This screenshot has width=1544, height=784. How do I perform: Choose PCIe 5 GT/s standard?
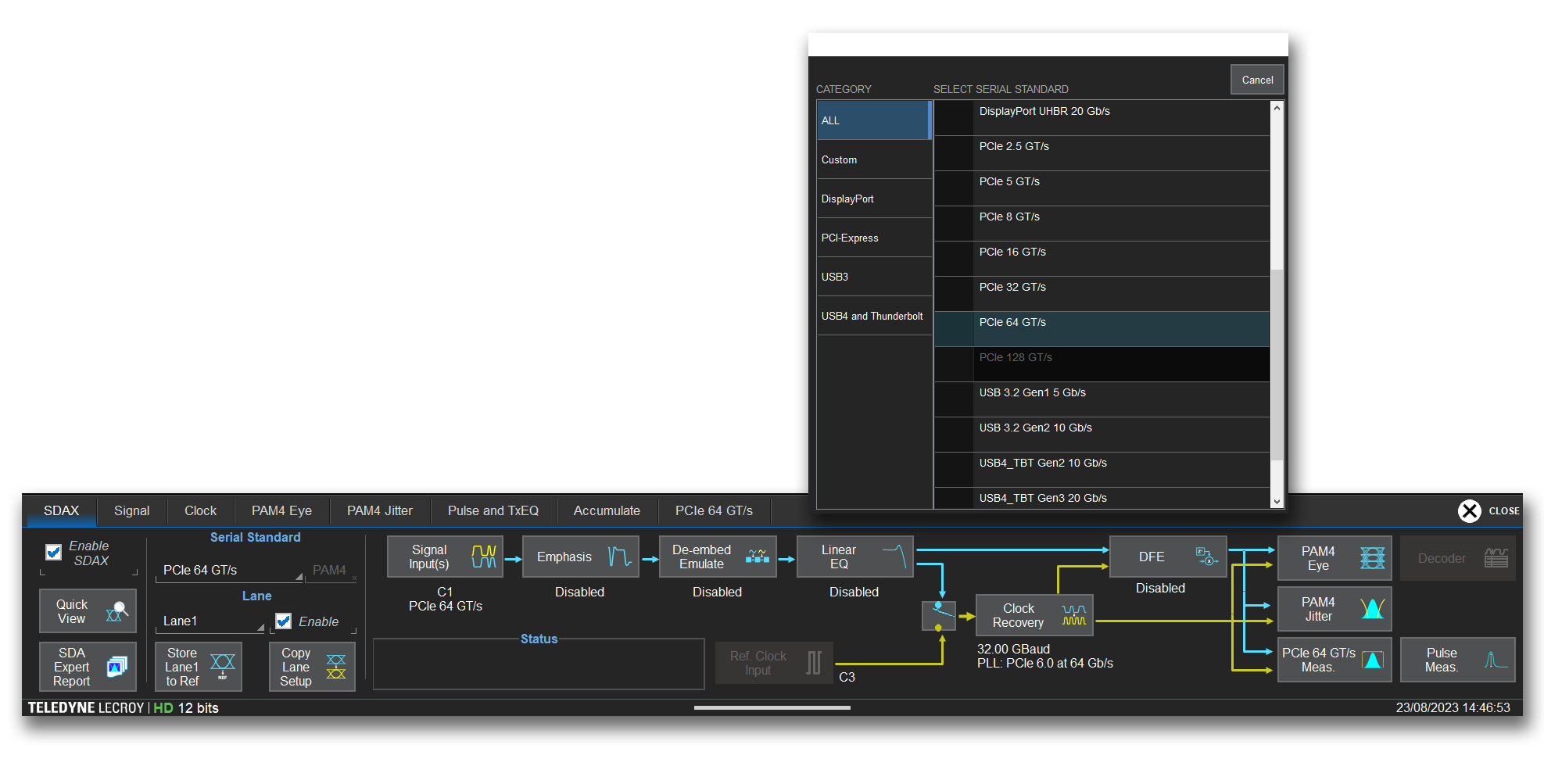pyautogui.click(x=1102, y=188)
